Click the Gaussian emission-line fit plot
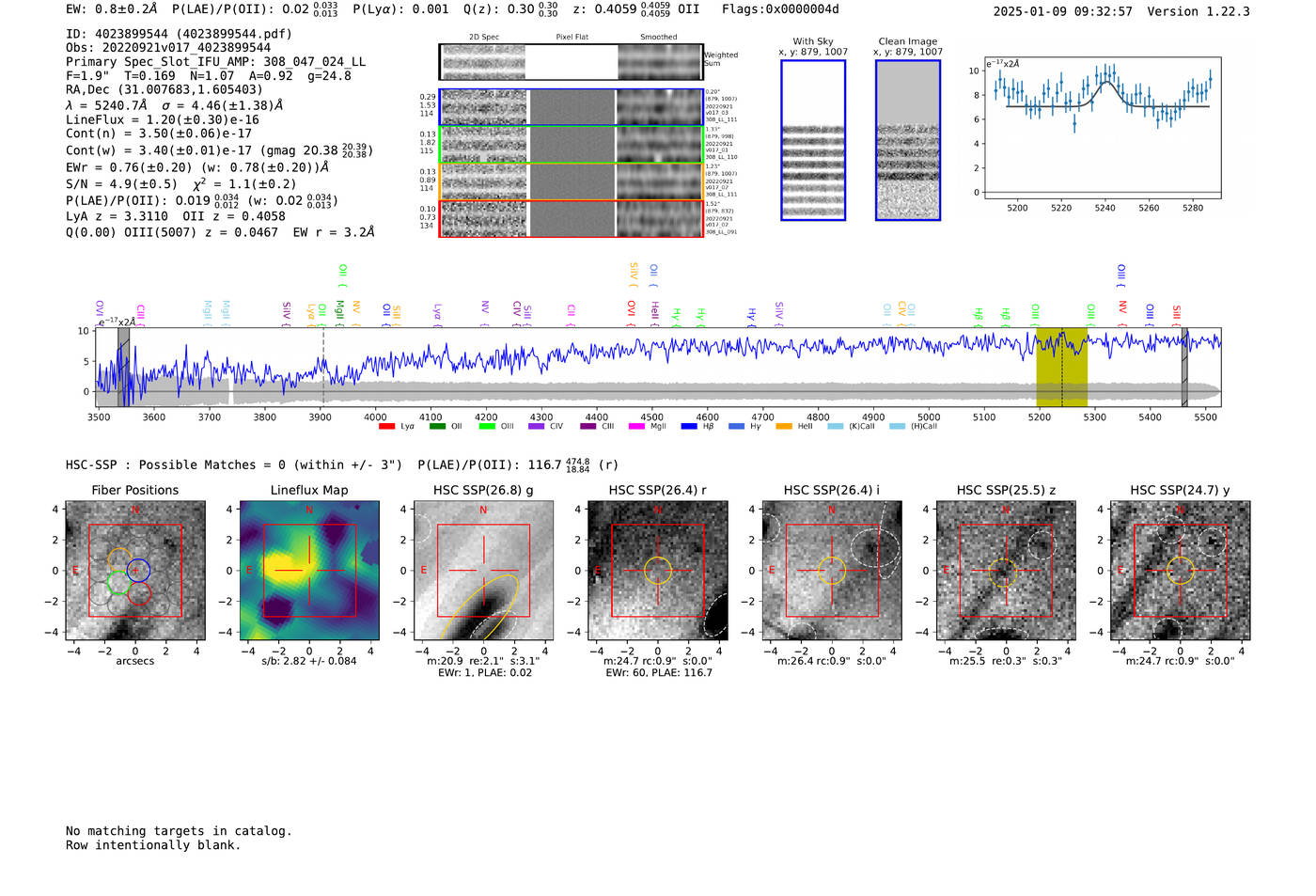1316x896 pixels. [x=1102, y=127]
